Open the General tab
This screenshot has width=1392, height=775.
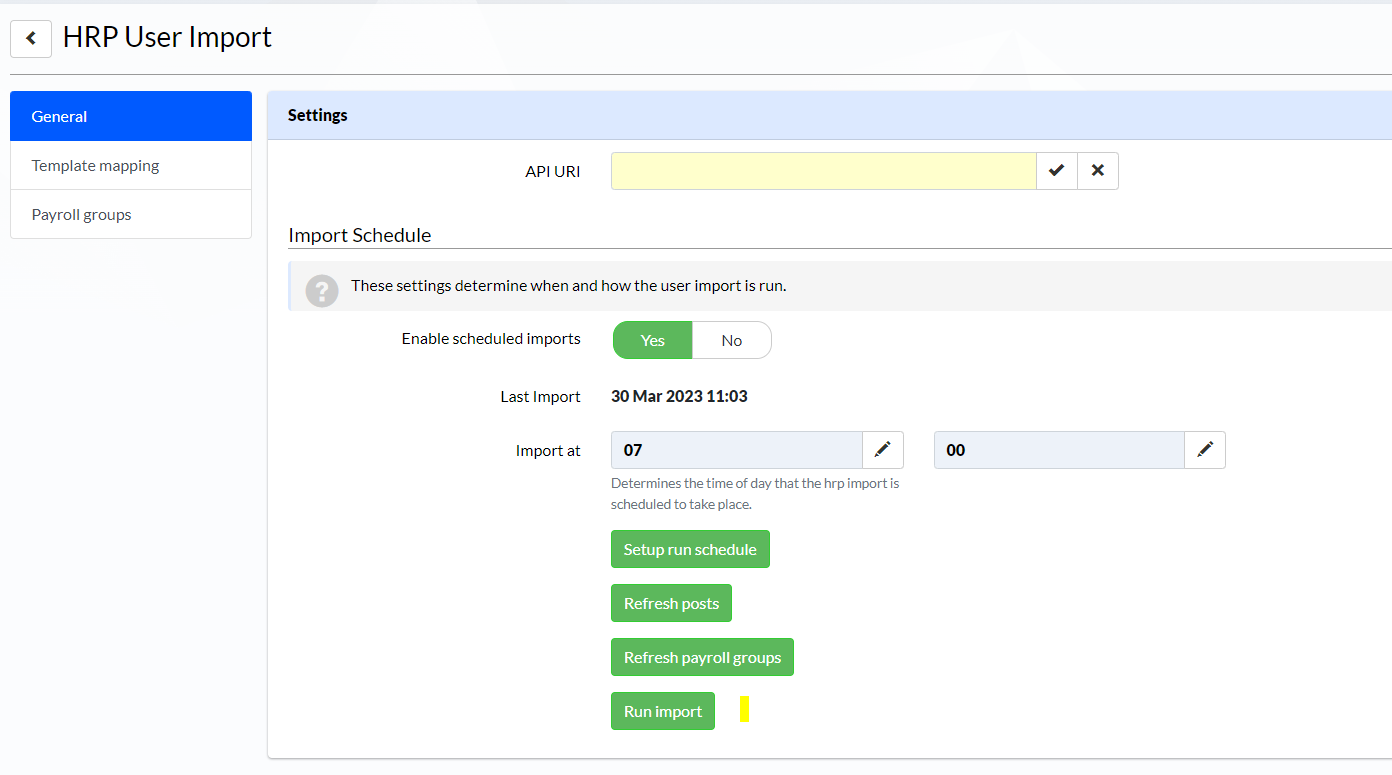coord(131,116)
